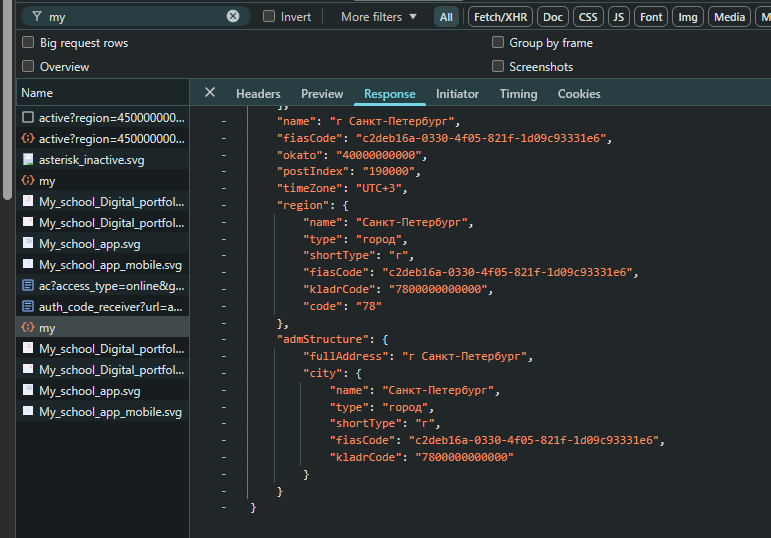This screenshot has height=538, width=771.
Task: Switch to the Headers tab
Action: [258, 94]
